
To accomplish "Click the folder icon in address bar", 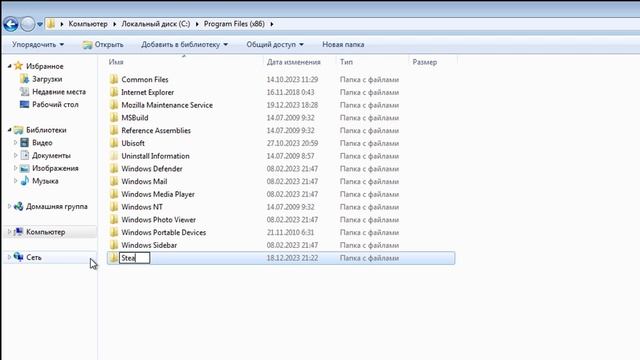I will coord(51,24).
